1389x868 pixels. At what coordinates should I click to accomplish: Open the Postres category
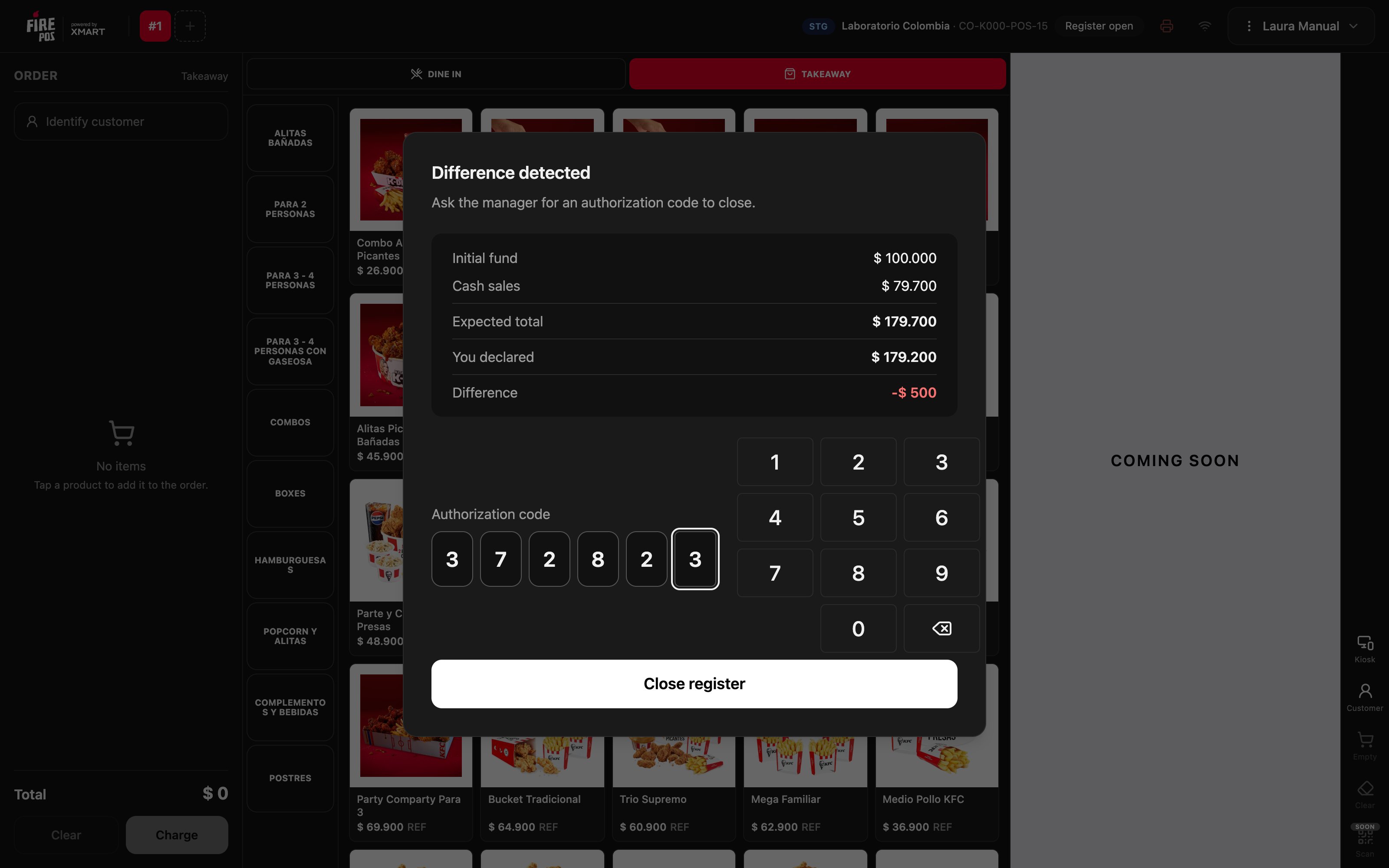coord(290,779)
